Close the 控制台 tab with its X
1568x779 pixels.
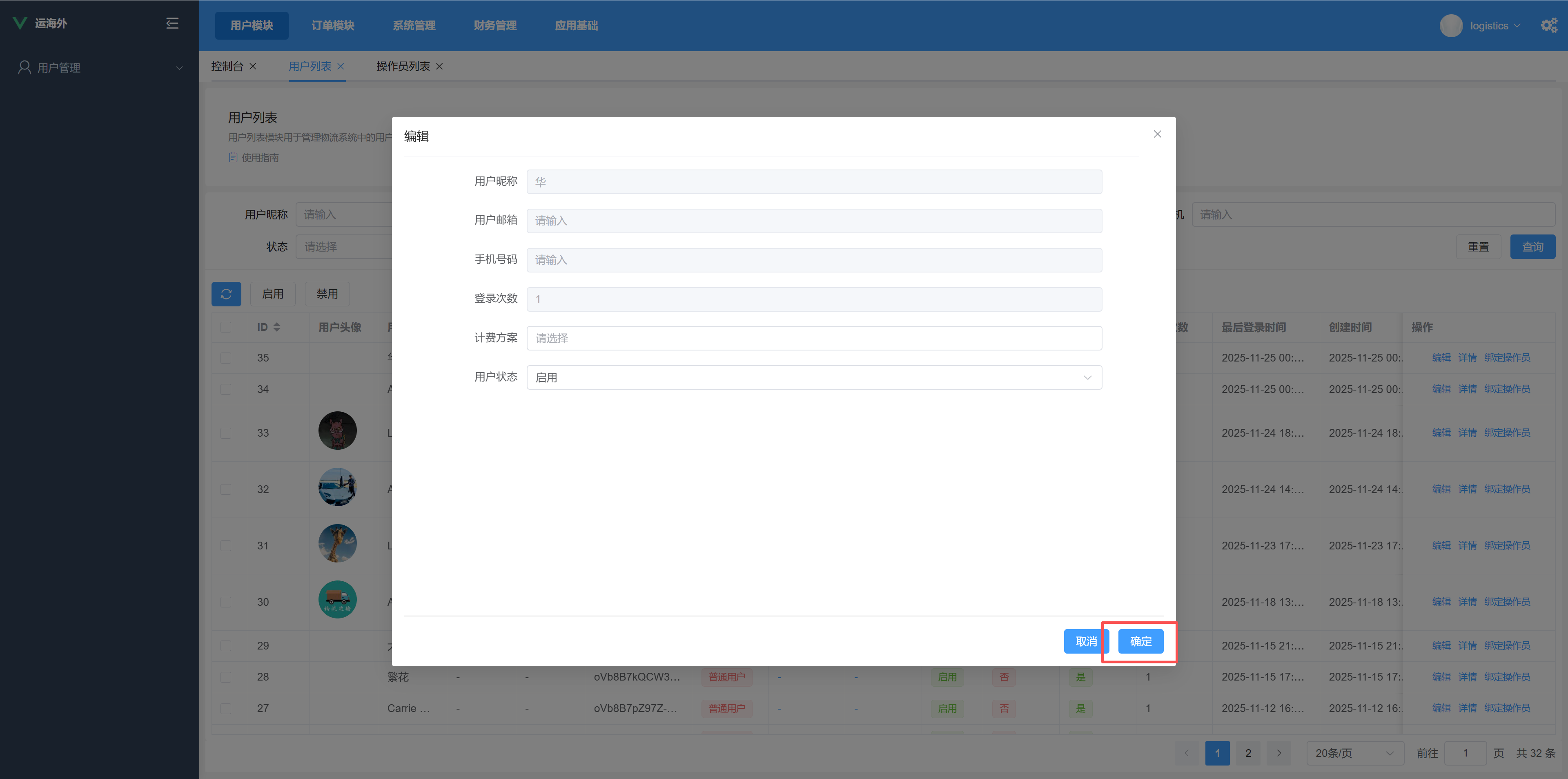coord(253,67)
